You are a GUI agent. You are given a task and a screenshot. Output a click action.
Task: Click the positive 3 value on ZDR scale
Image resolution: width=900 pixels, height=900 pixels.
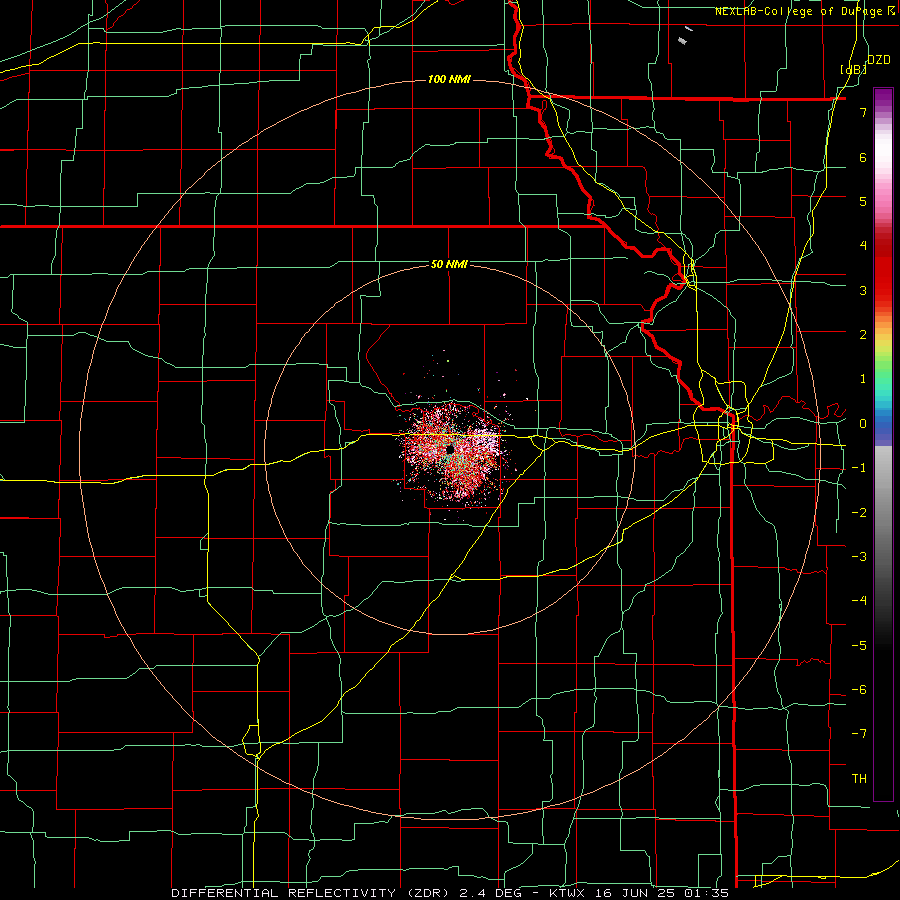(863, 290)
